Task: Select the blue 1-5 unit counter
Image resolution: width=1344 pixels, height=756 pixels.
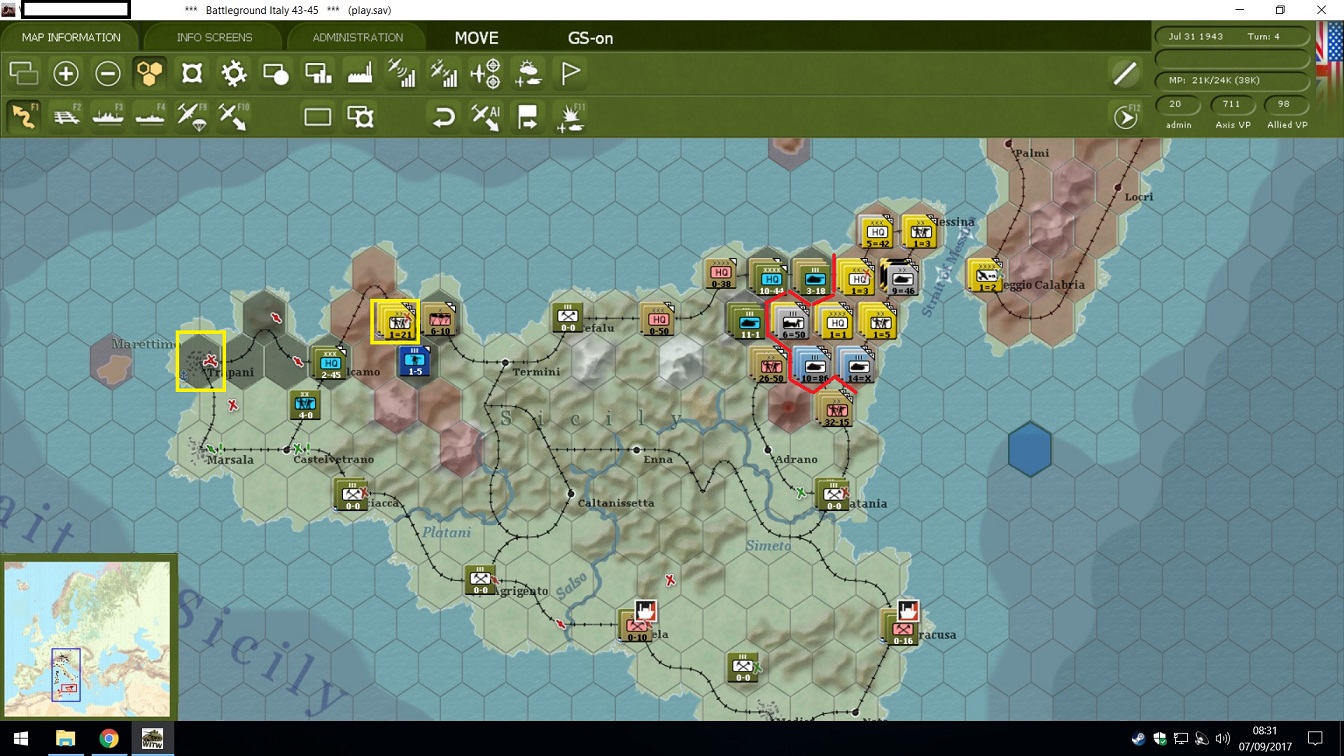Action: 415,361
